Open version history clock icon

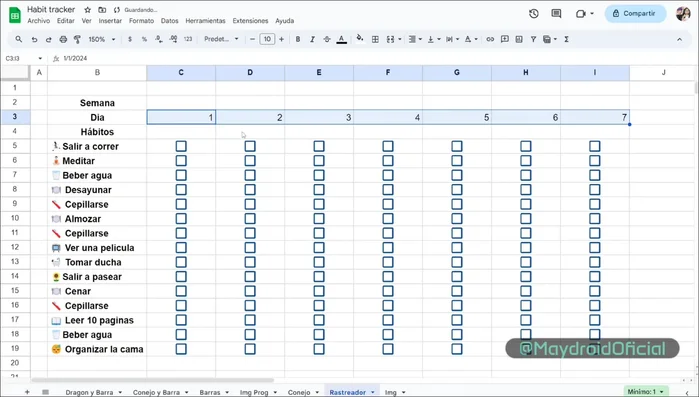(x=534, y=13)
